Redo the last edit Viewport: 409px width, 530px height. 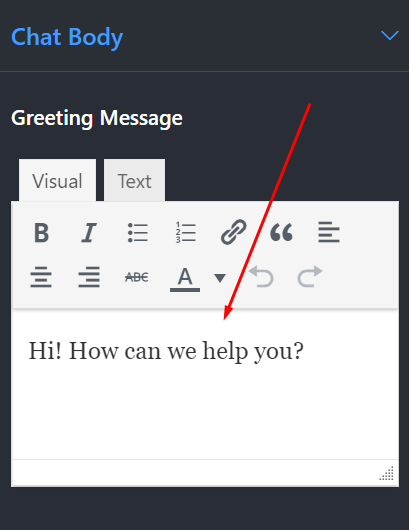(310, 276)
